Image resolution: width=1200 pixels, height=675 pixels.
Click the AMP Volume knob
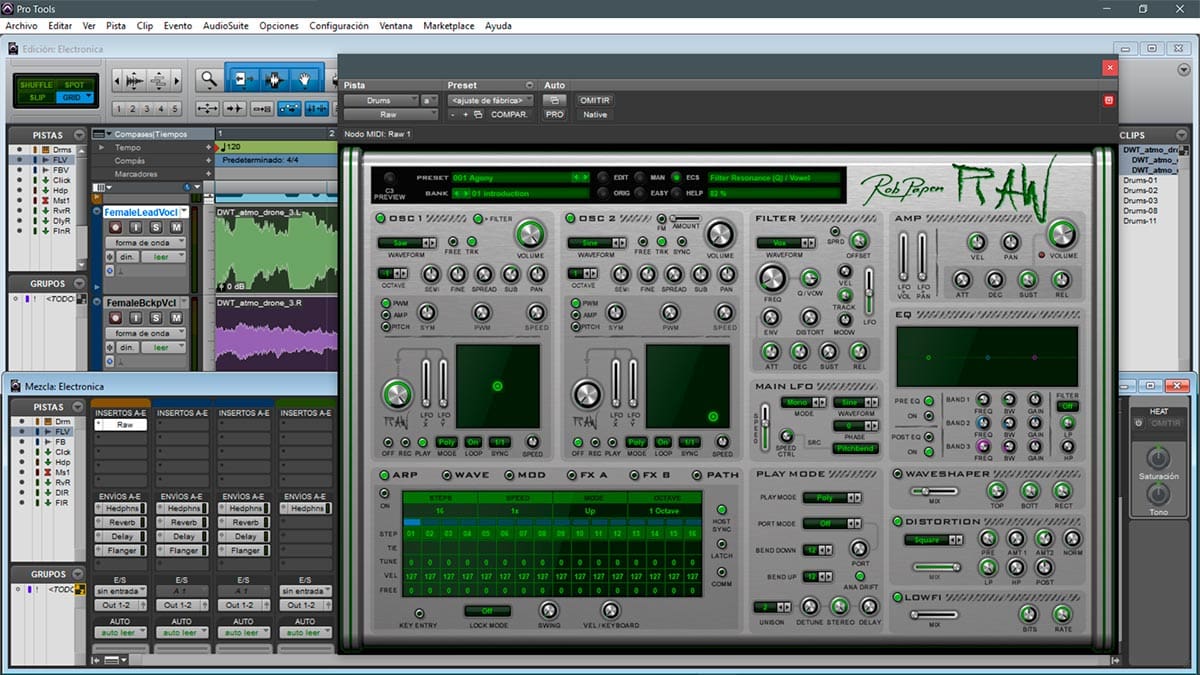1063,235
